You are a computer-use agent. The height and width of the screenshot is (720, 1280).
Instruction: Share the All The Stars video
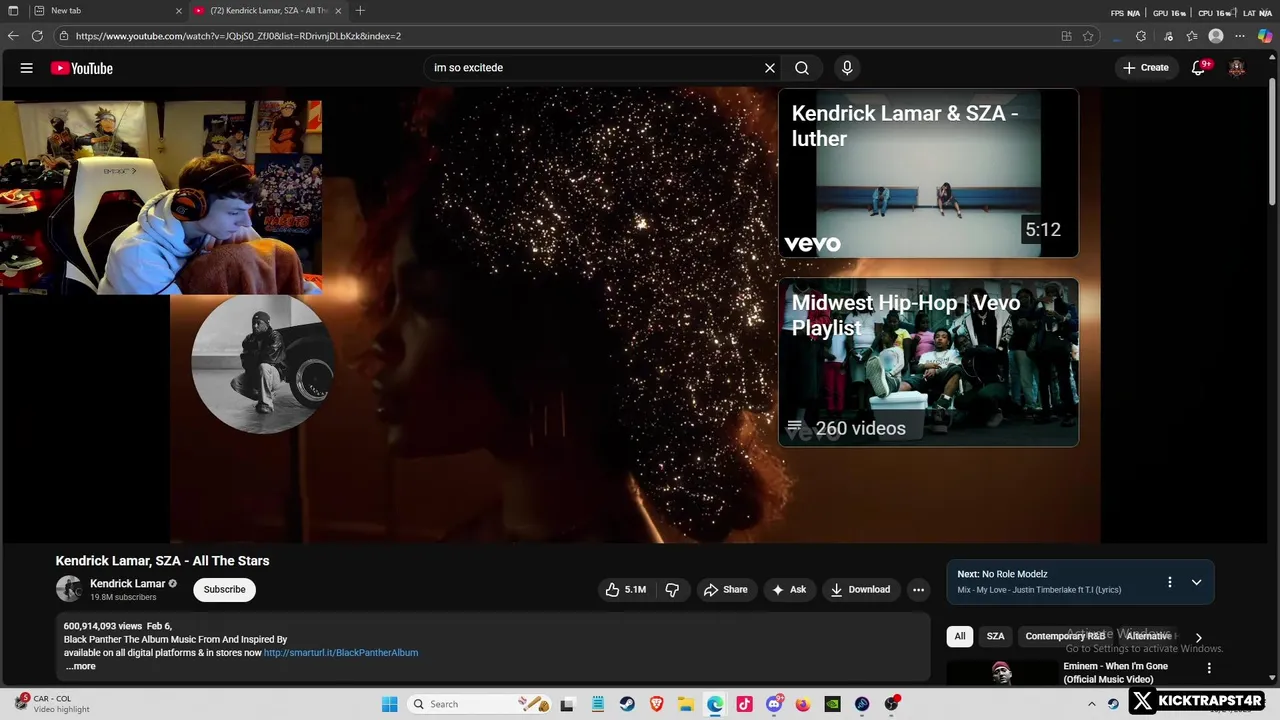click(725, 590)
